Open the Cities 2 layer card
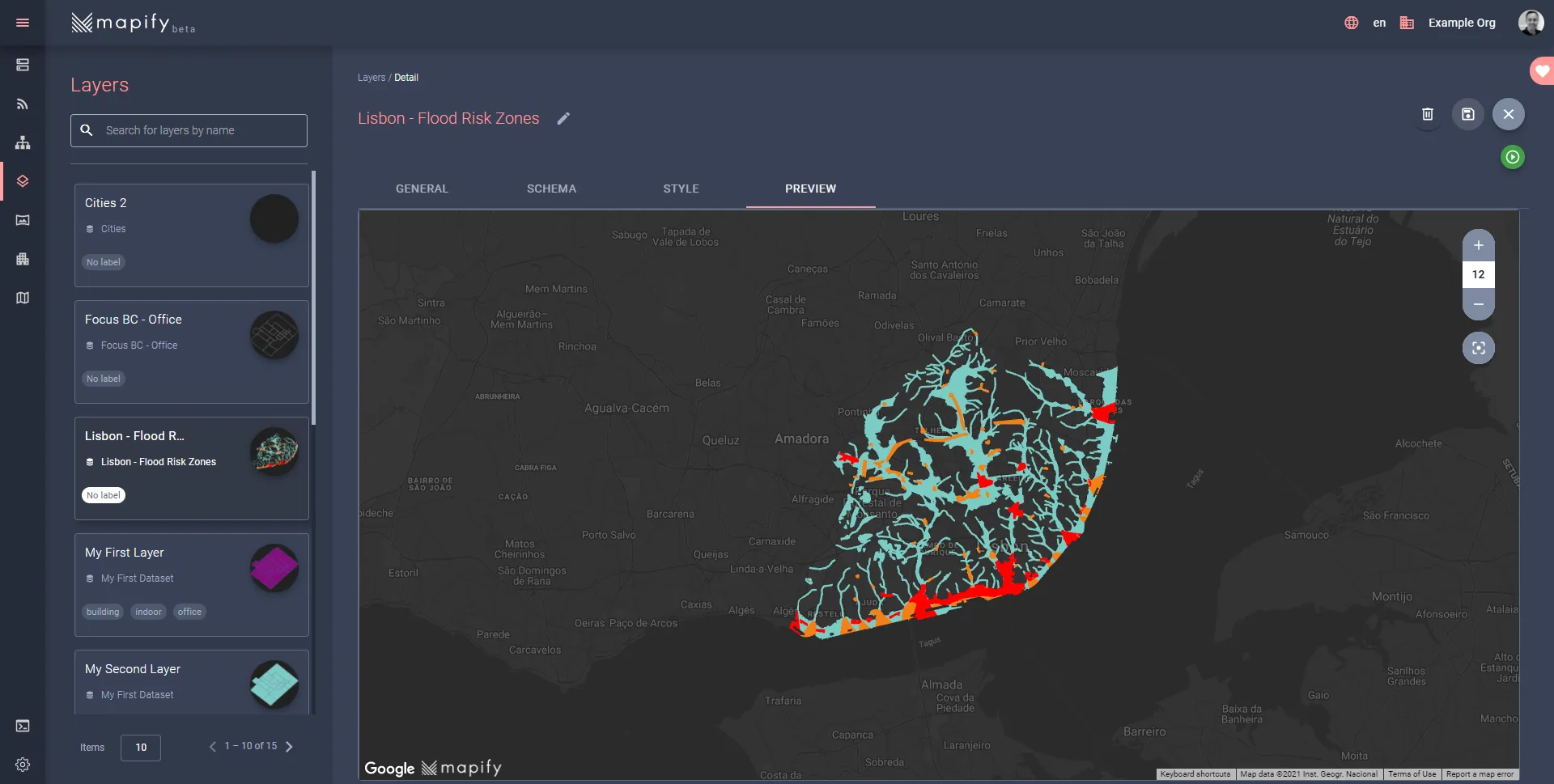 click(192, 235)
